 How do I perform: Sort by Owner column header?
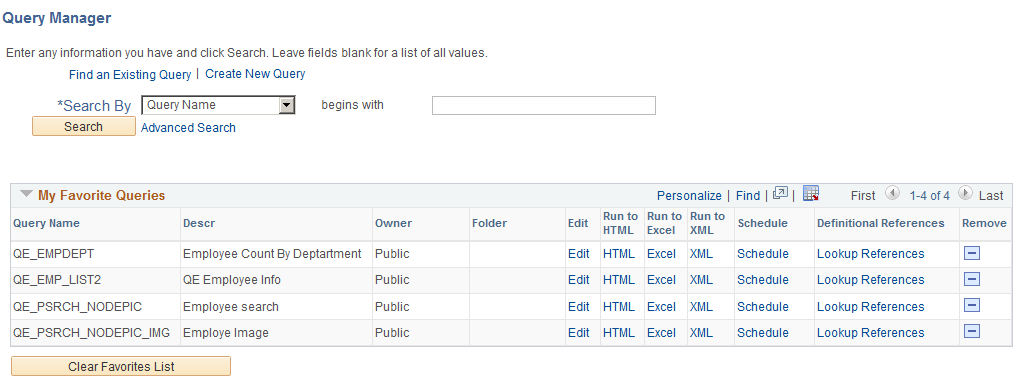(x=393, y=223)
